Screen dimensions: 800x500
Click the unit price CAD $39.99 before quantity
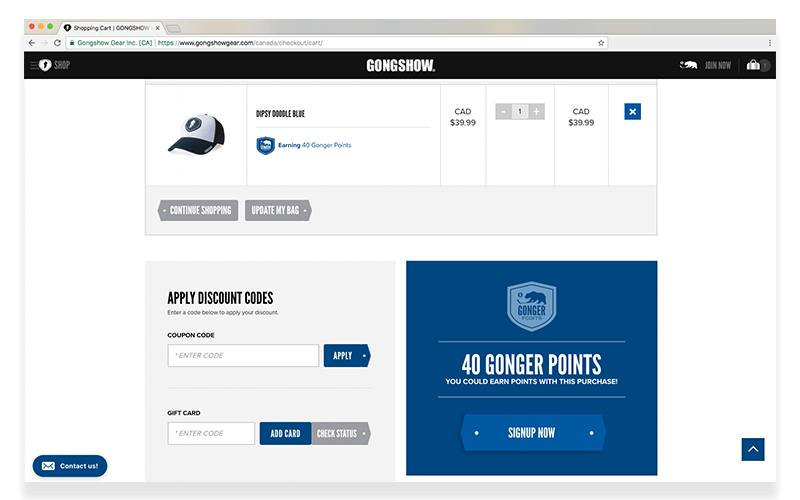tap(463, 117)
